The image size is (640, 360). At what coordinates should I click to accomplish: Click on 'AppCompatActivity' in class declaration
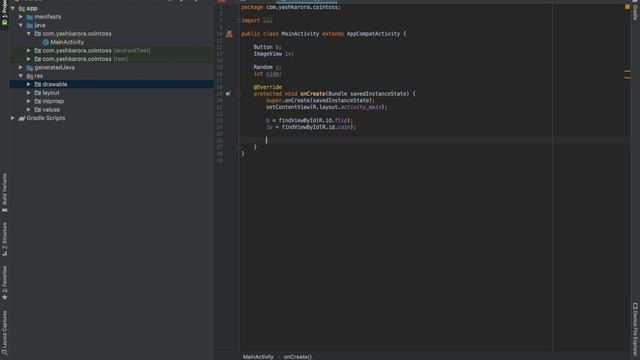pos(373,34)
